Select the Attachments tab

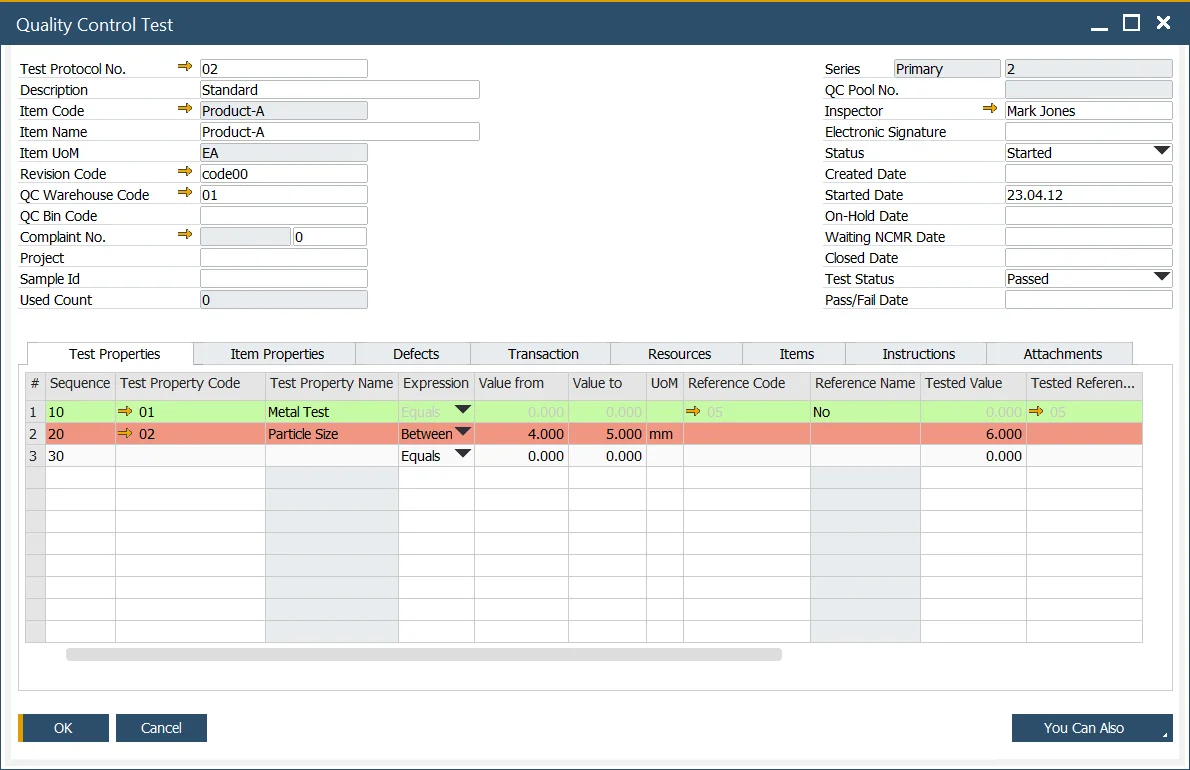[x=1062, y=354]
